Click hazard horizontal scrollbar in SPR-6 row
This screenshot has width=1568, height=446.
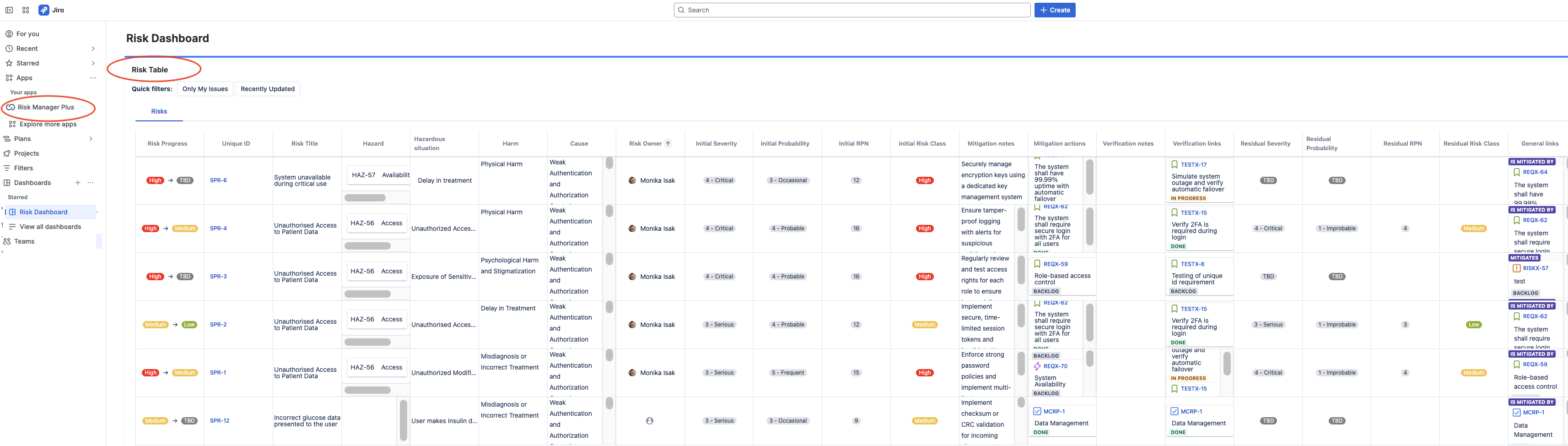point(365,198)
